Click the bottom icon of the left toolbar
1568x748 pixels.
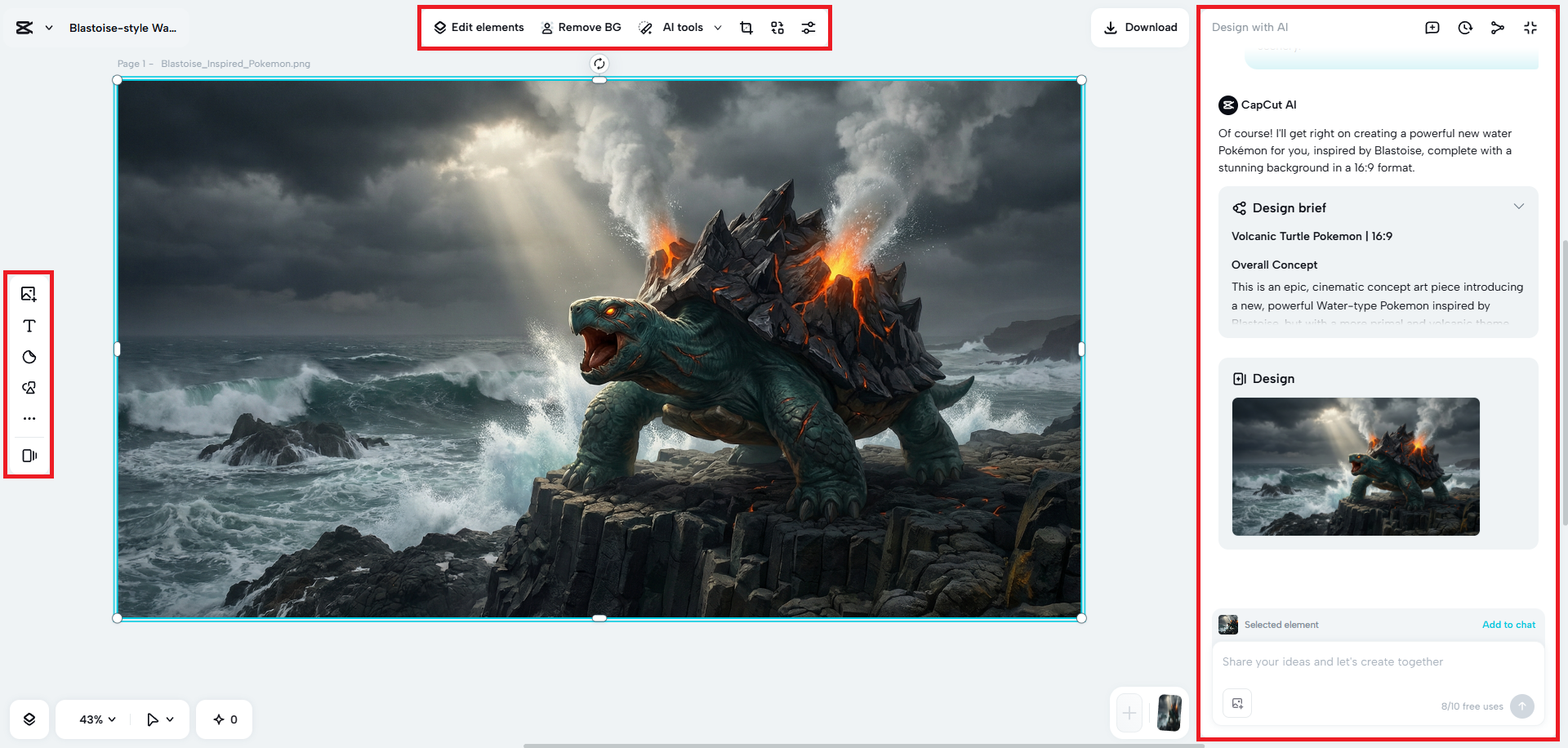click(29, 456)
